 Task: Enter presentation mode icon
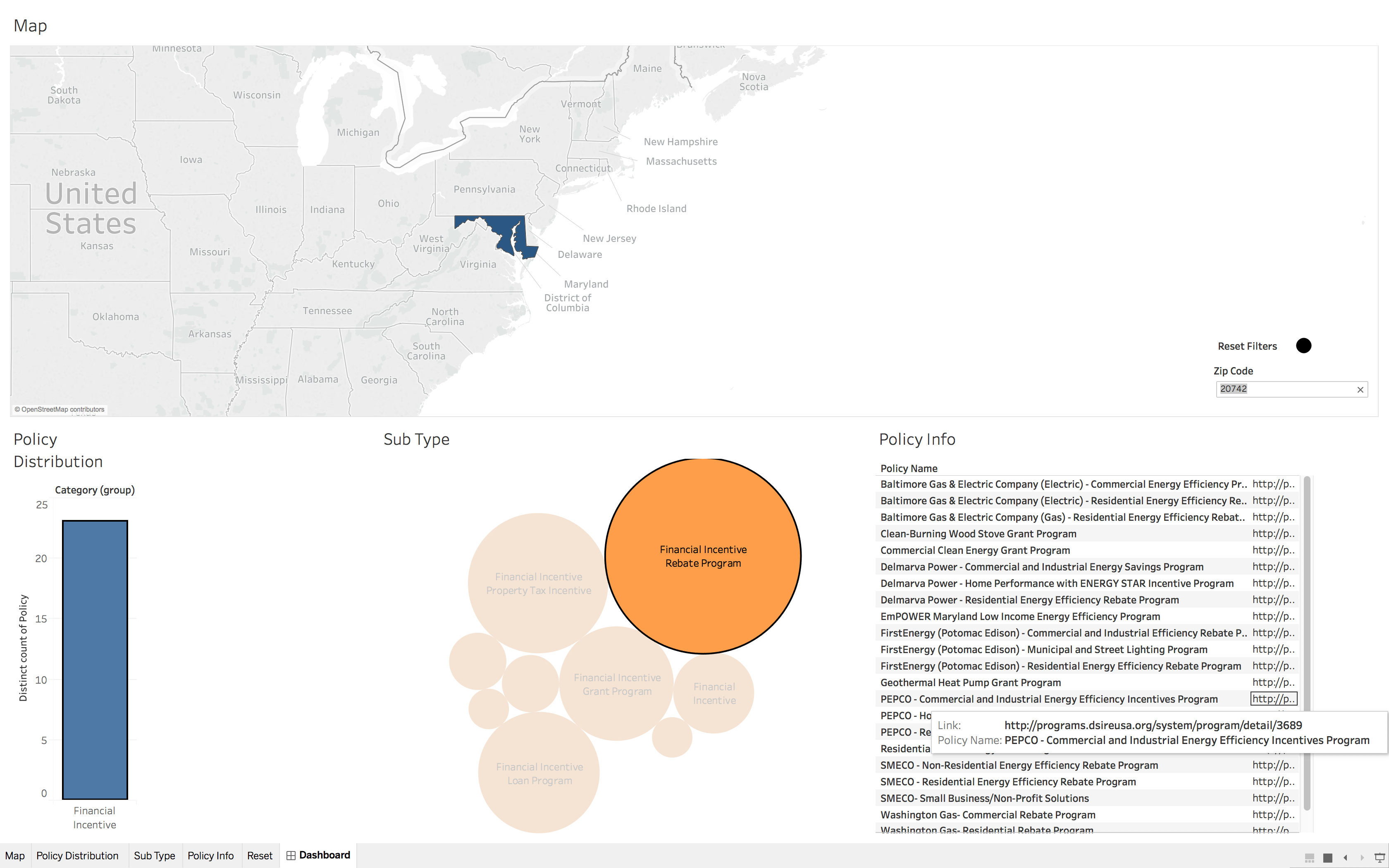1379,858
